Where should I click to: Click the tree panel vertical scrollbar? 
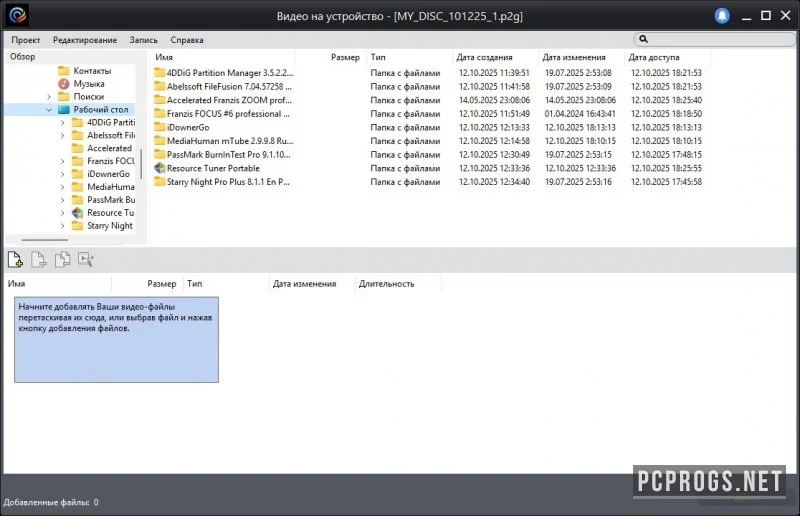[x=141, y=163]
